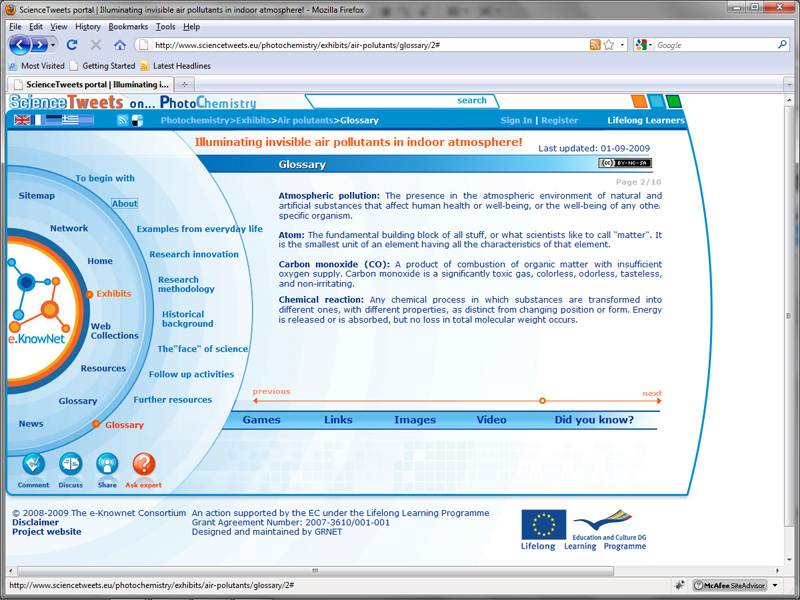800x600 pixels.
Task: Open the list all tabs dropdown
Action: point(790,84)
